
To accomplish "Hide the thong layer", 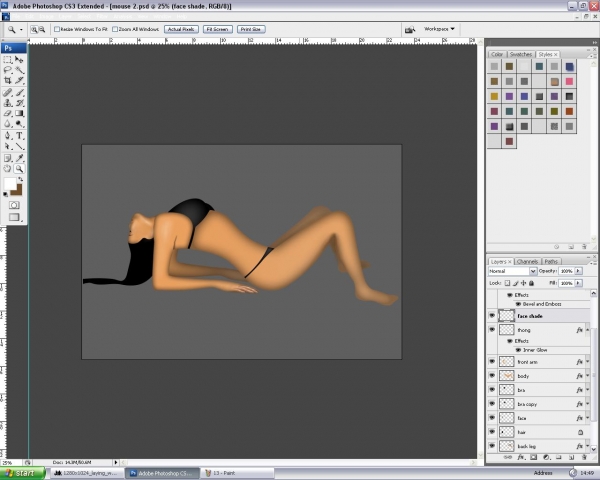I will pyautogui.click(x=492, y=329).
